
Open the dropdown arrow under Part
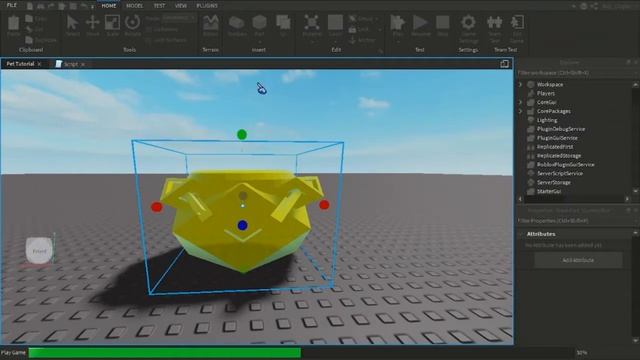click(259, 41)
